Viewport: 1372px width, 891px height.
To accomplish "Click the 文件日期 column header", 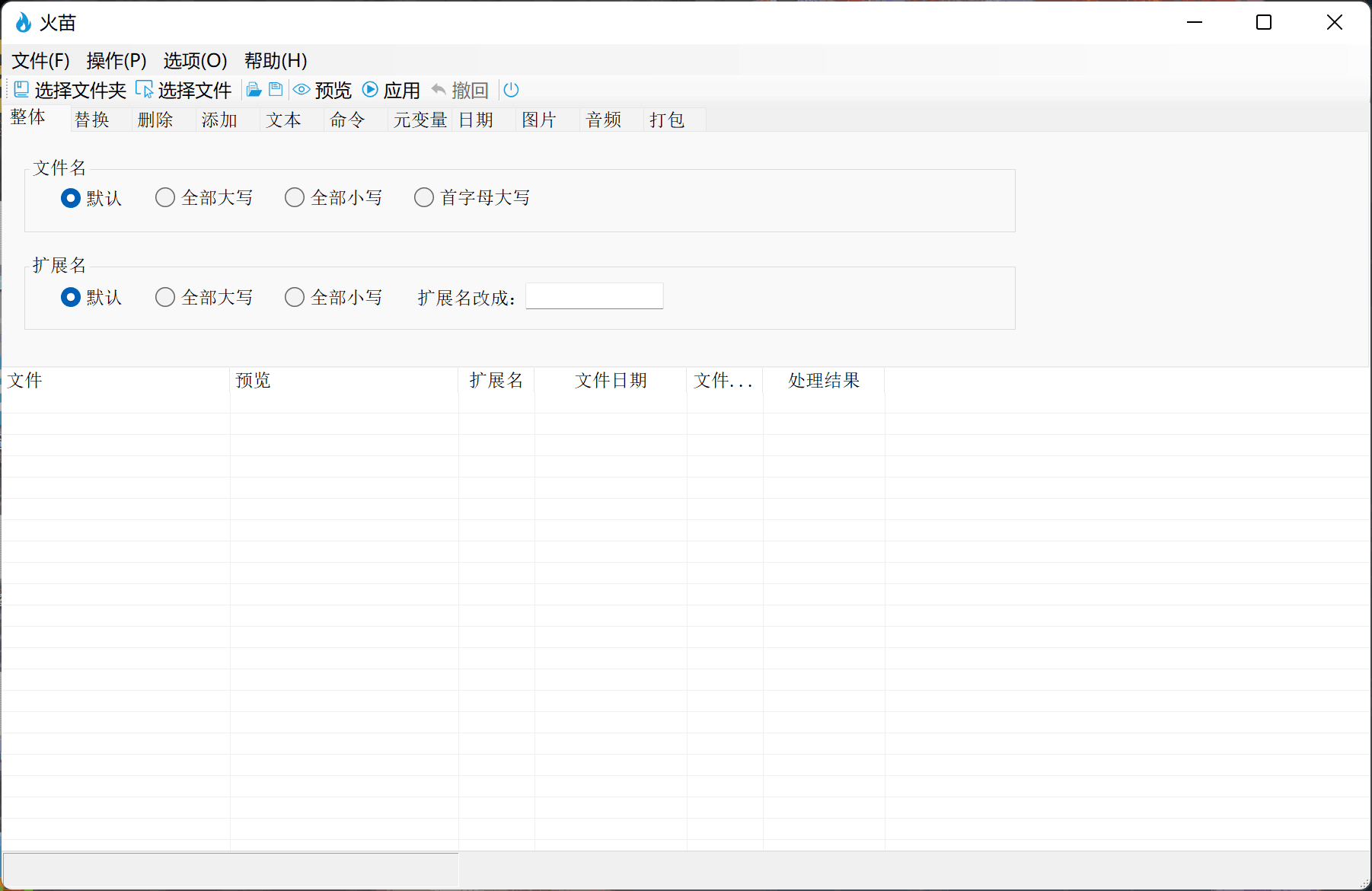I will coord(611,380).
